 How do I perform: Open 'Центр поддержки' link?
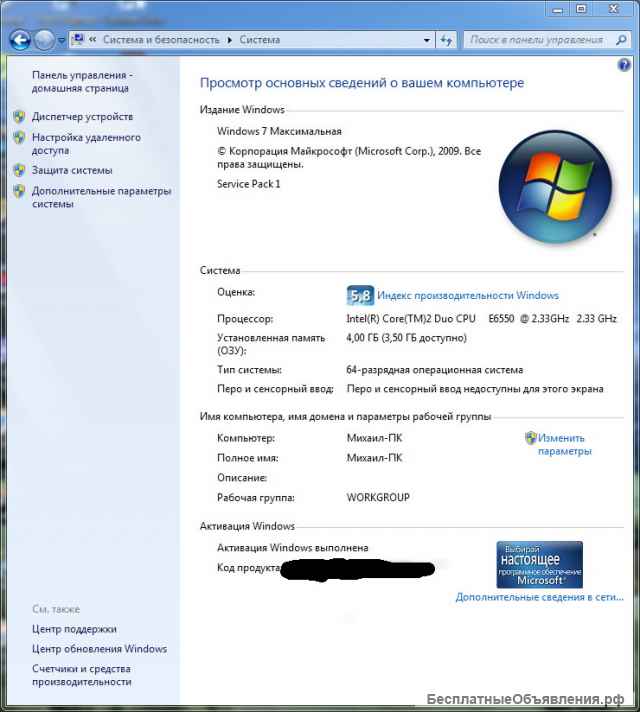tap(74, 629)
